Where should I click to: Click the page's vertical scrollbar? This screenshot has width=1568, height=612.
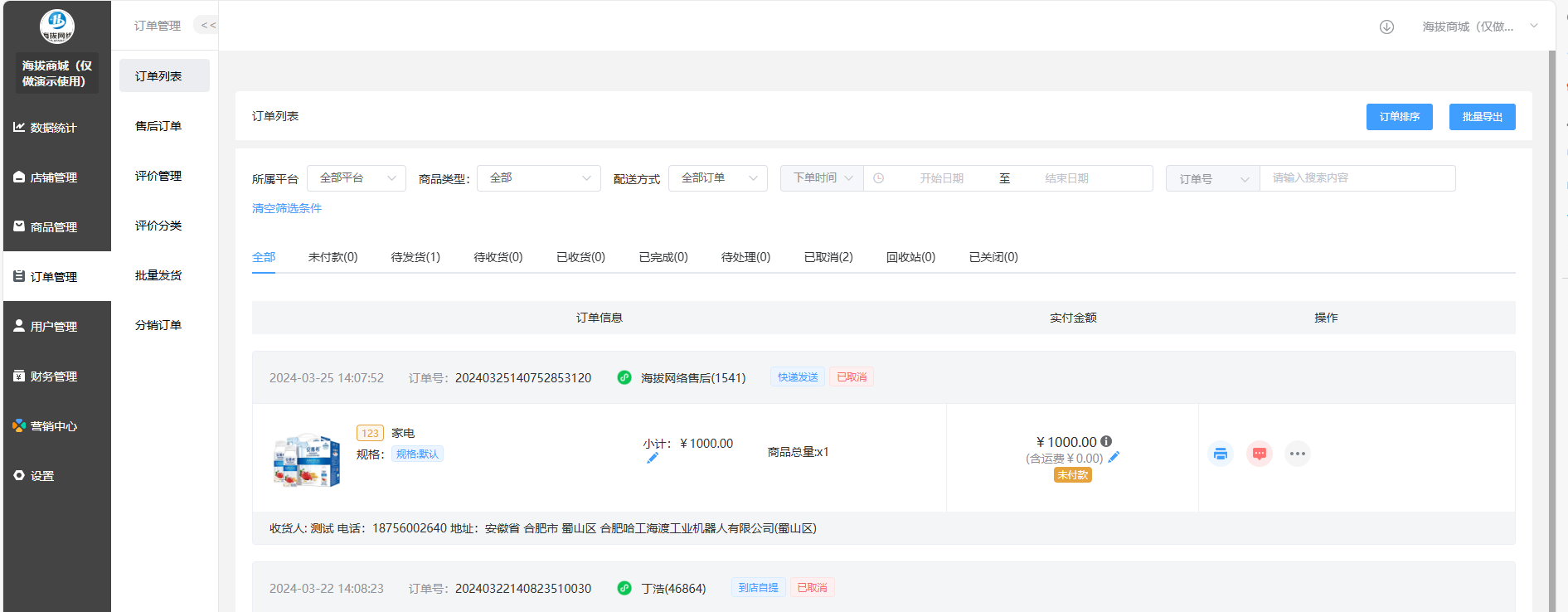pos(1552,332)
